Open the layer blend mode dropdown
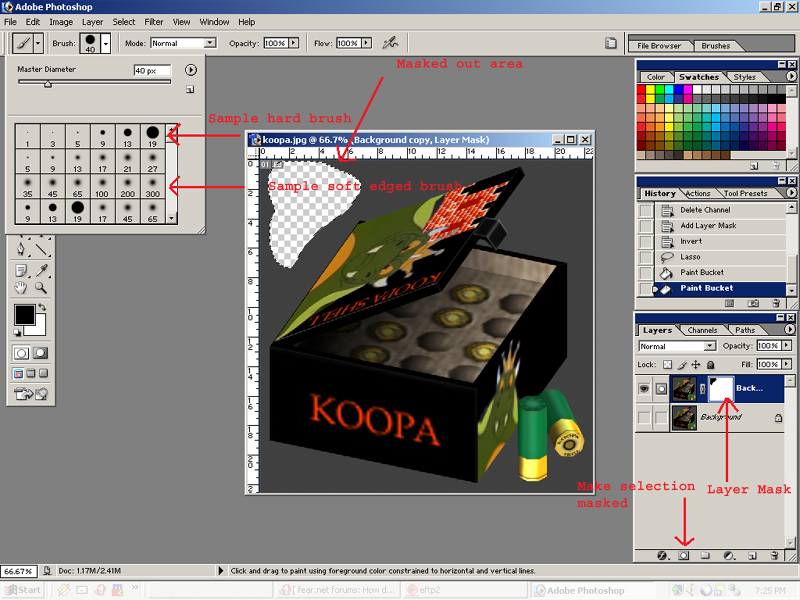Image resolution: width=800 pixels, height=600 pixels. [708, 346]
